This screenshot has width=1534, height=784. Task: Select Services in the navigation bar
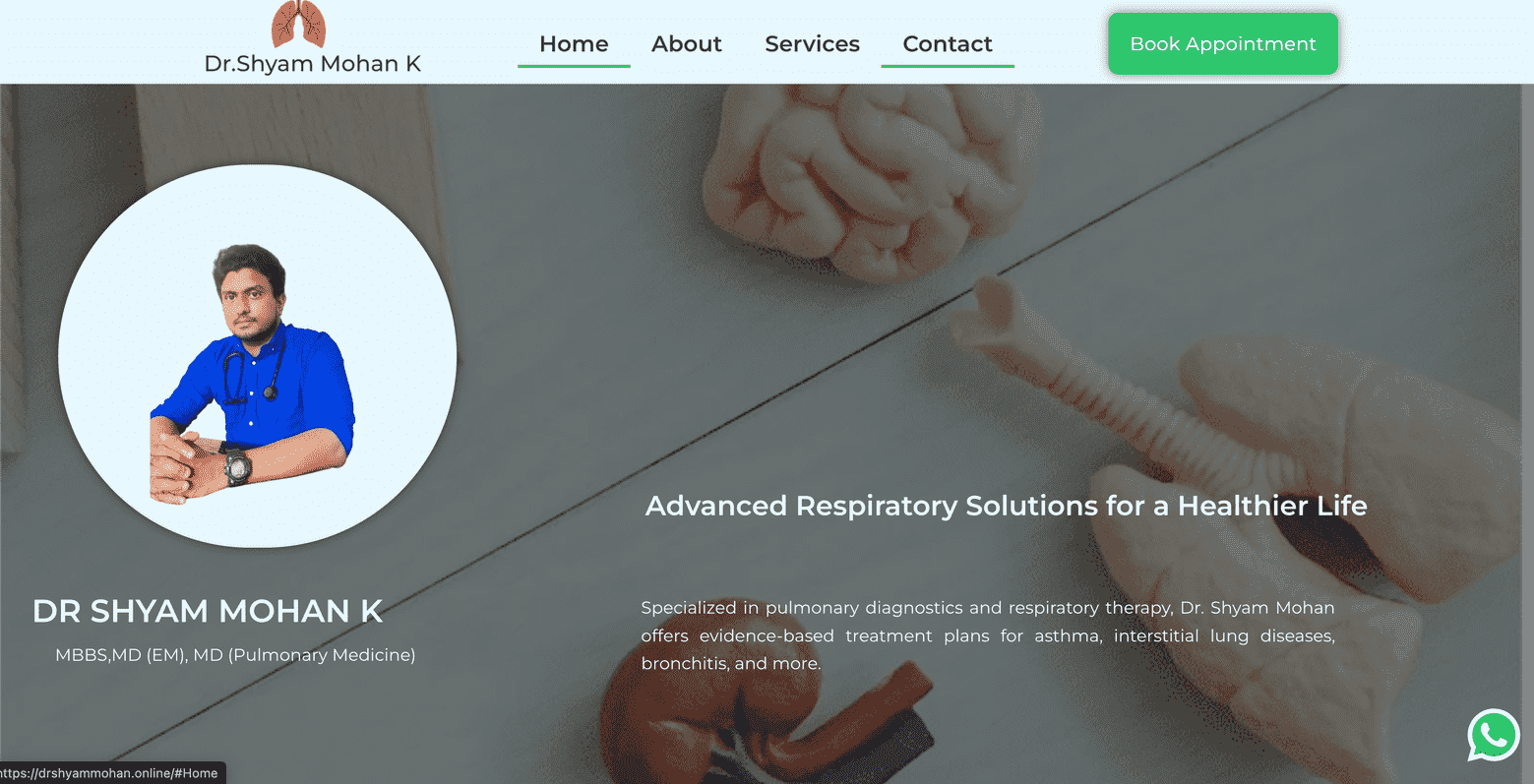[812, 44]
